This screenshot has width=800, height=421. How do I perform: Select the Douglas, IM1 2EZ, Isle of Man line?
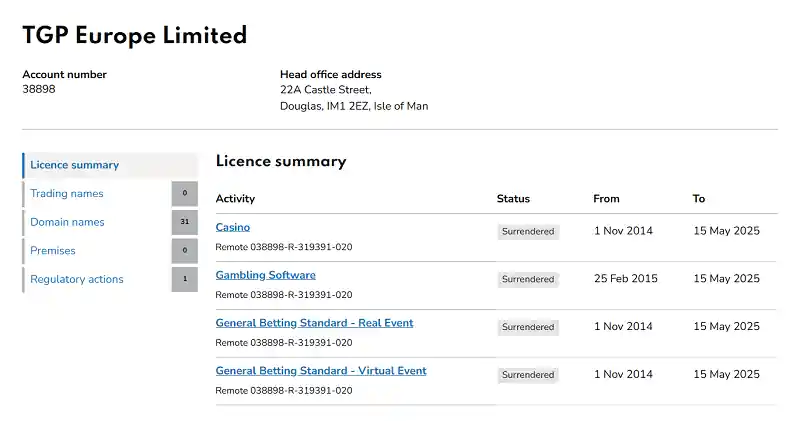[x=354, y=106]
